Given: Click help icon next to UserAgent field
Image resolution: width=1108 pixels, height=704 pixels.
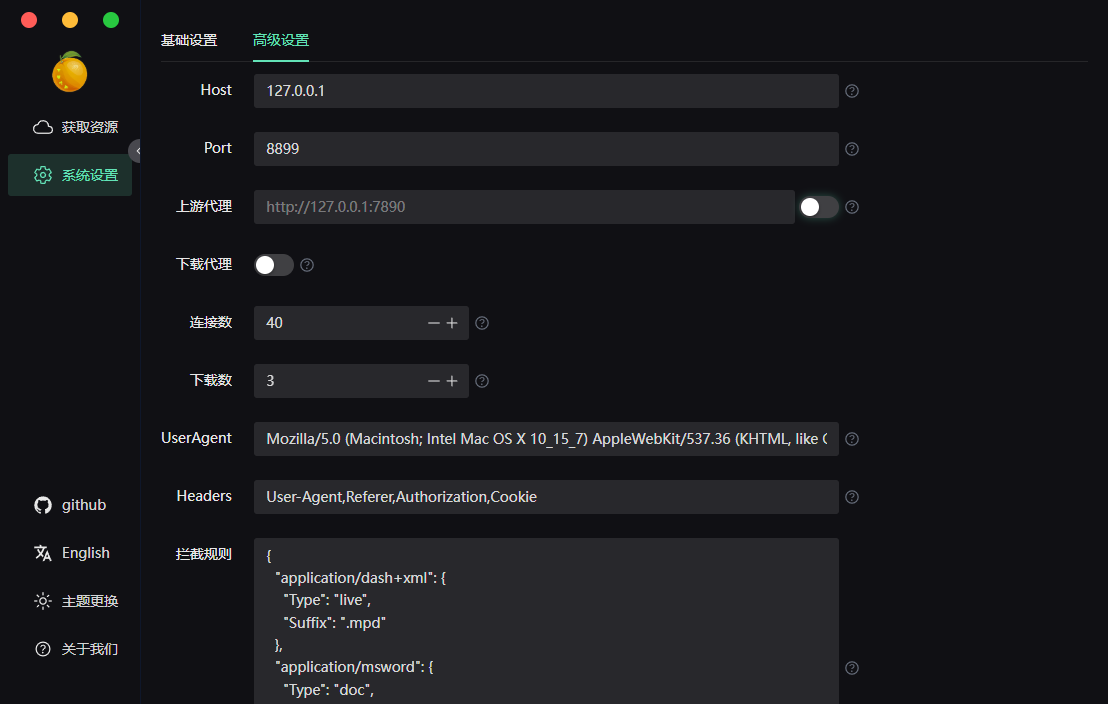Looking at the screenshot, I should [852, 439].
